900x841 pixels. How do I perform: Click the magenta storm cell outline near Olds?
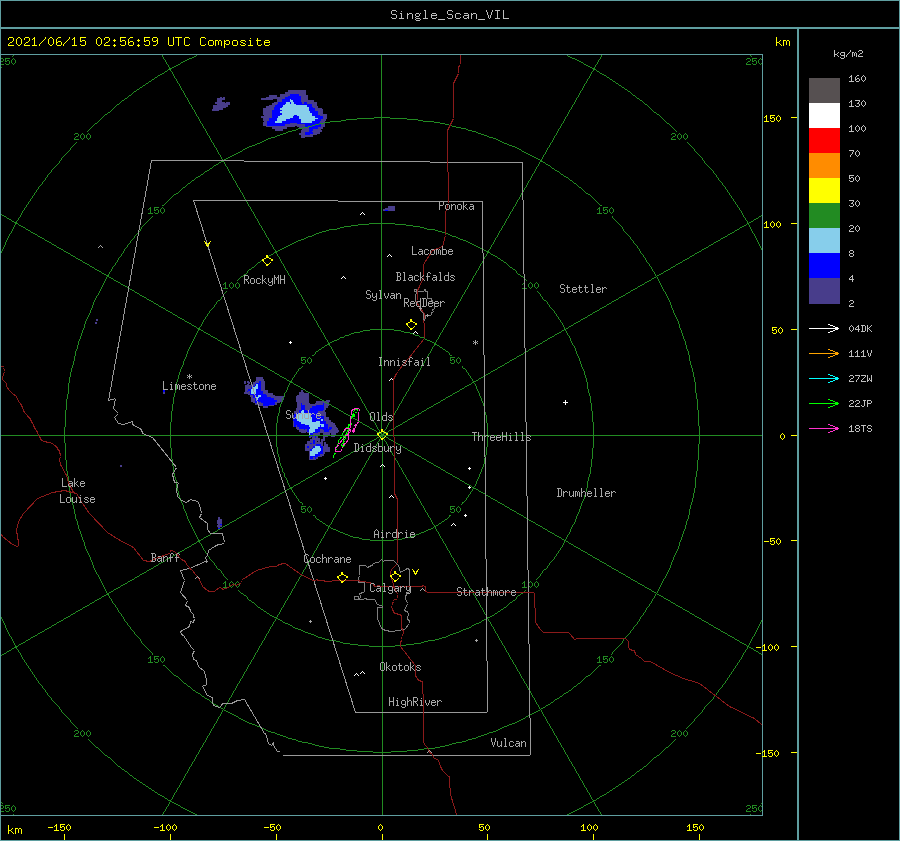[x=348, y=432]
